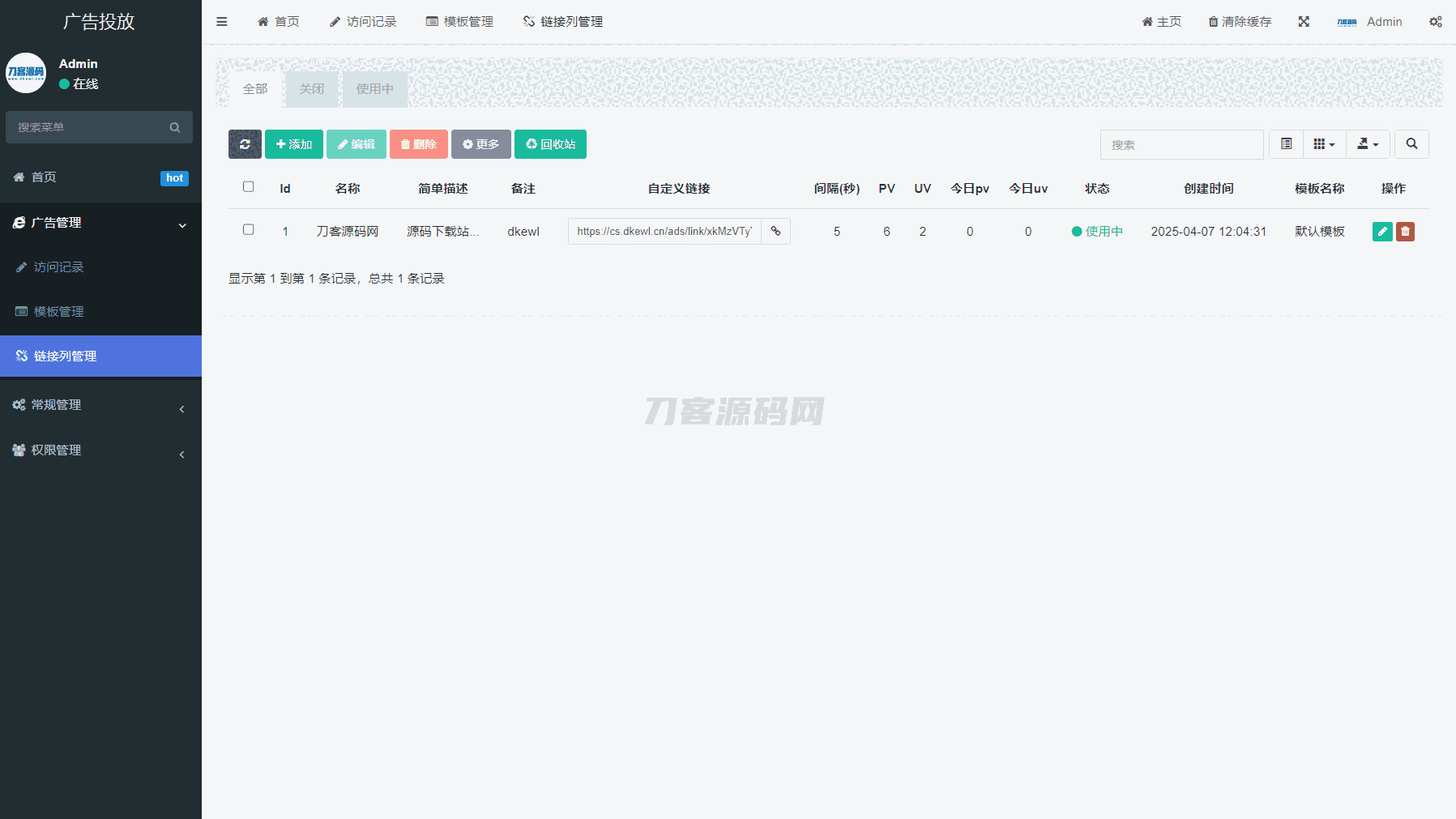The width and height of the screenshot is (1456, 819).
Task: Click the 使用中 status toggle in row 1
Action: click(x=1097, y=232)
